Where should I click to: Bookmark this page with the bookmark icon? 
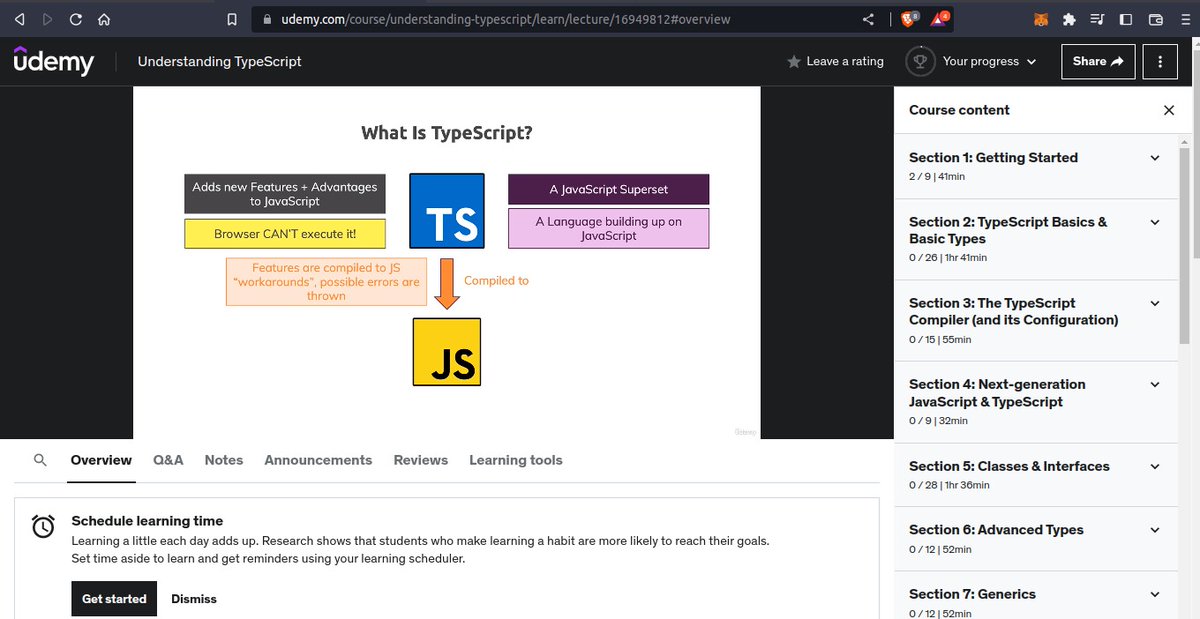tap(232, 19)
